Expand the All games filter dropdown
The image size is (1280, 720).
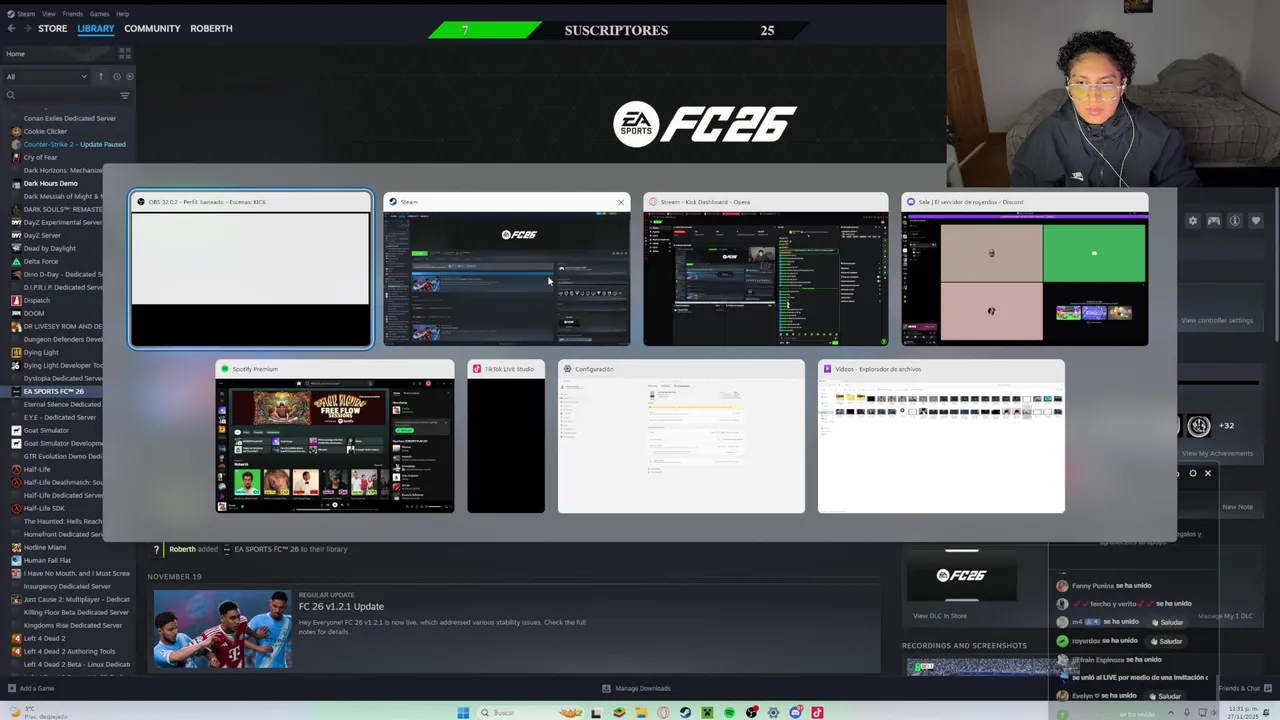coord(46,76)
